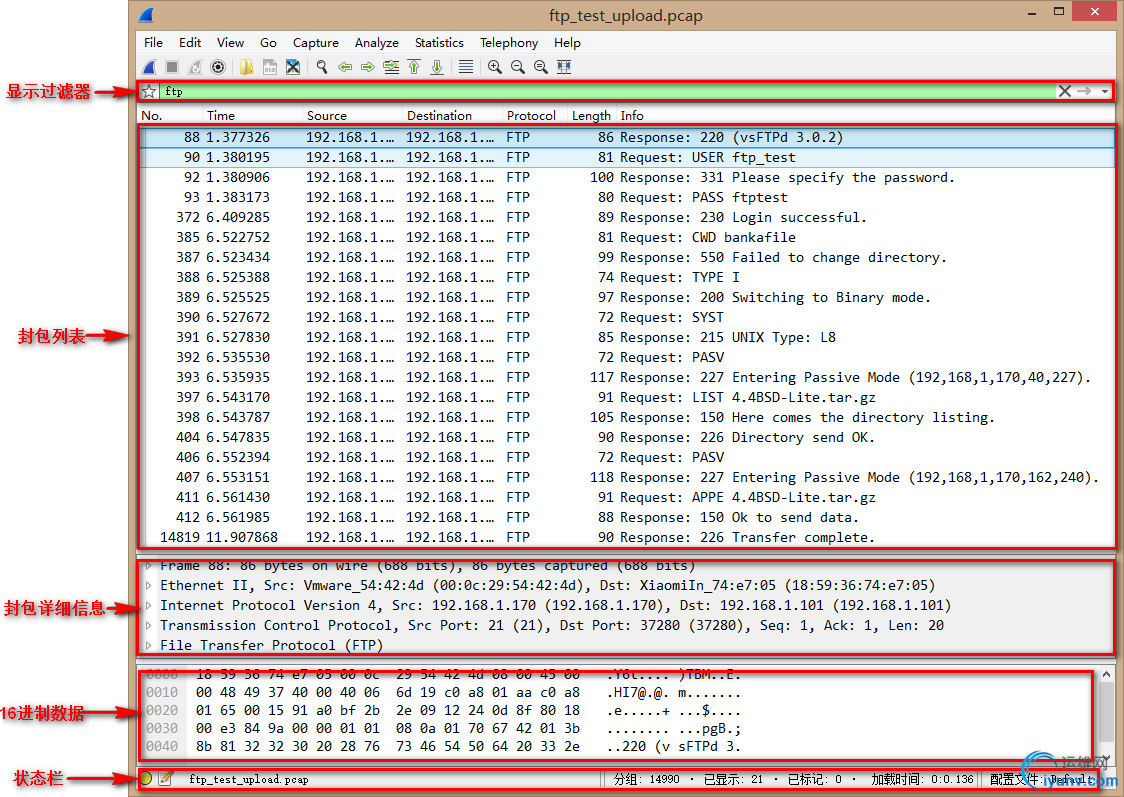This screenshot has width=1124, height=797.
Task: Toggle packet colorization with the striped lines icon
Action: click(x=466, y=67)
